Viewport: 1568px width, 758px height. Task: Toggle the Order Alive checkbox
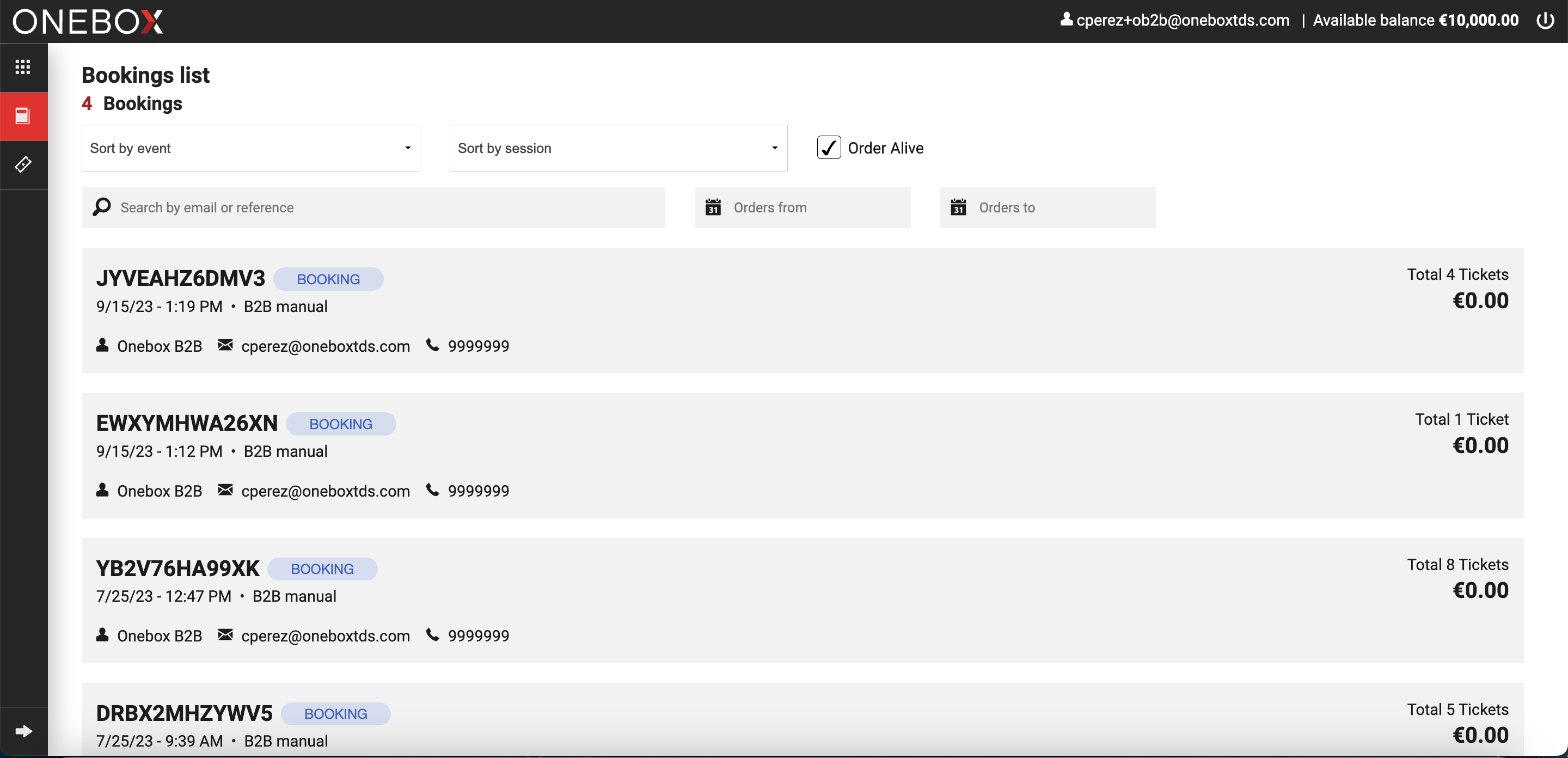[829, 148]
